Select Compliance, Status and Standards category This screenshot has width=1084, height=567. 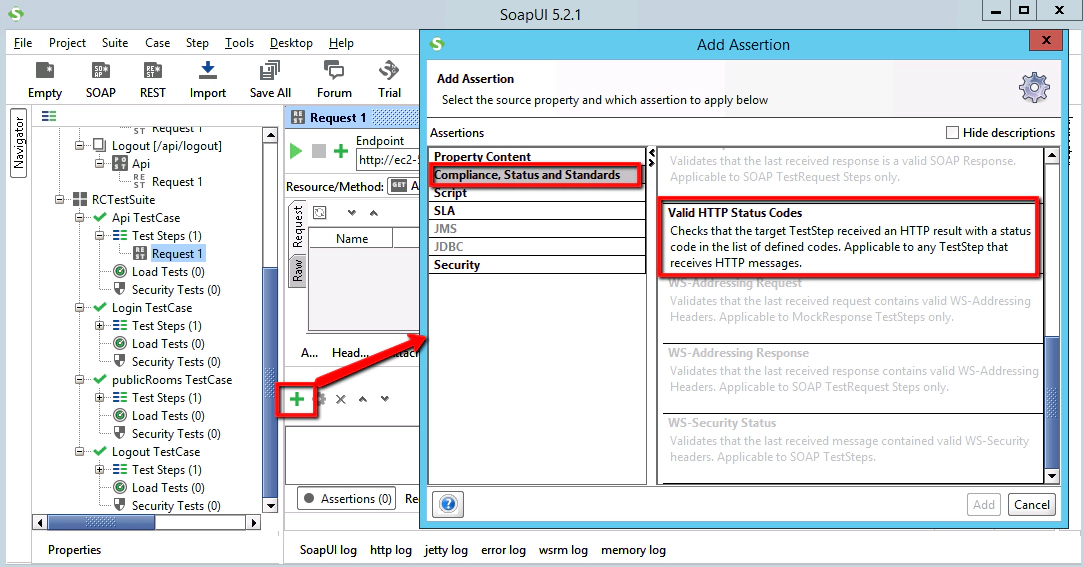[x=536, y=175]
